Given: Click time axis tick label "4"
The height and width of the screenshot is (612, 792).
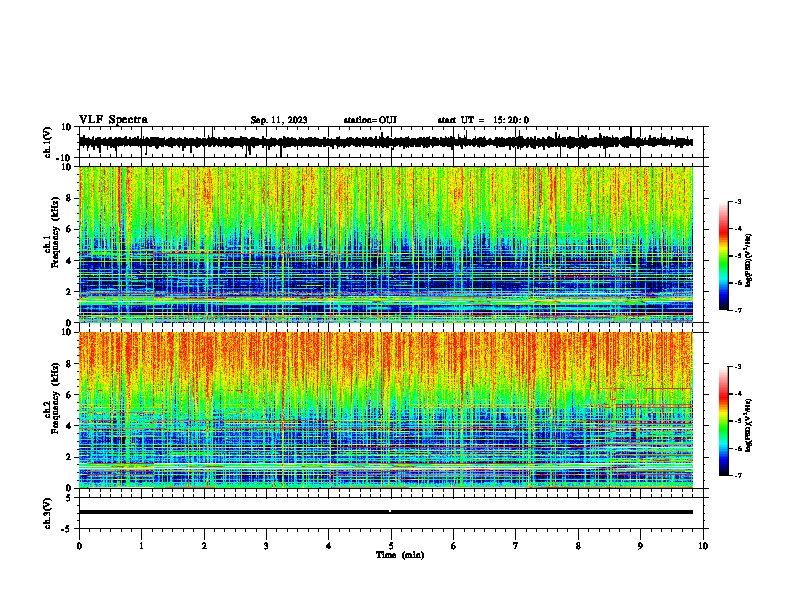Looking at the screenshot, I should click(x=329, y=546).
